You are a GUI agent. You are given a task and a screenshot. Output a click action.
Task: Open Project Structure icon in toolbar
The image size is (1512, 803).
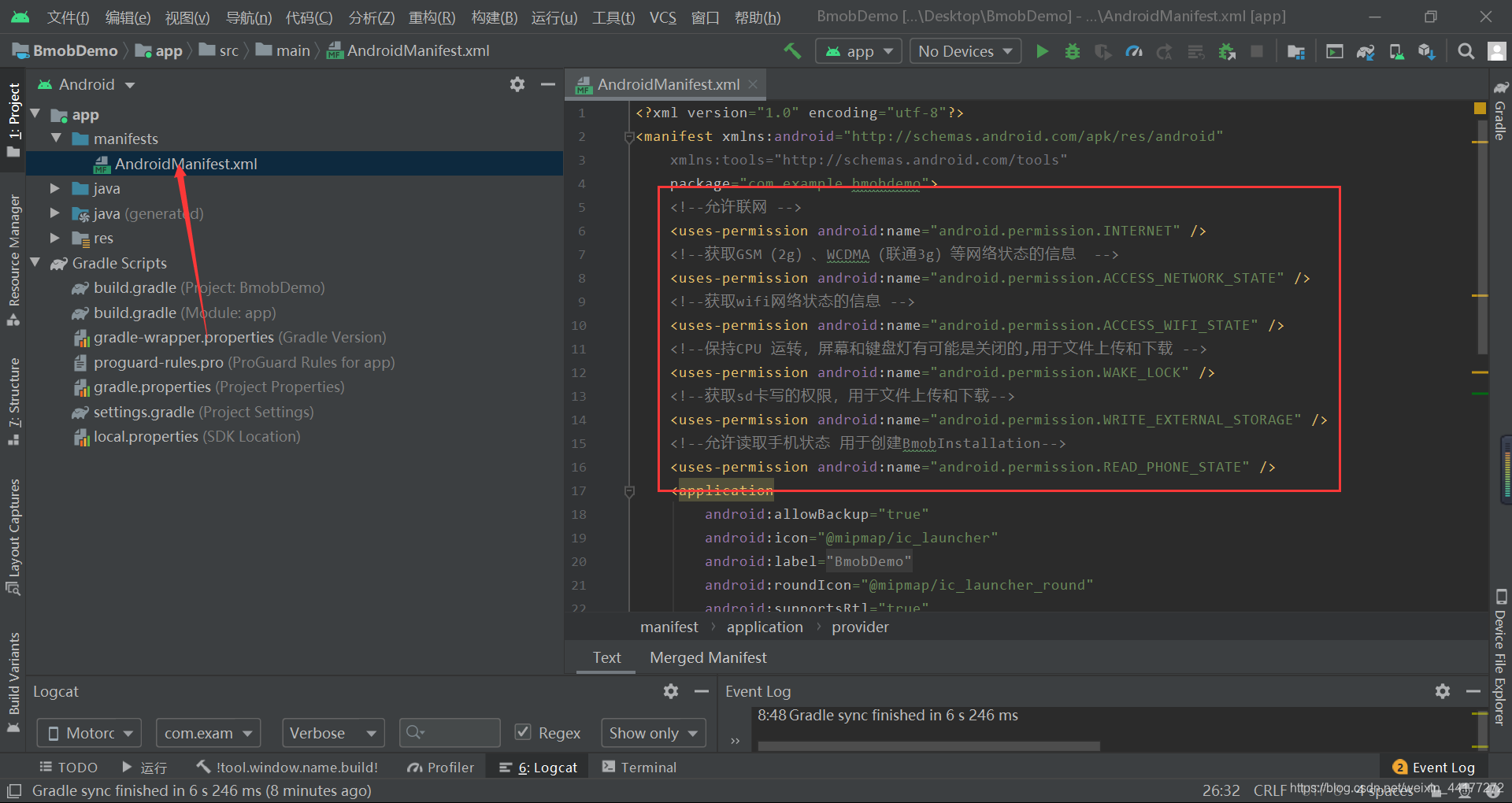[x=1295, y=51]
